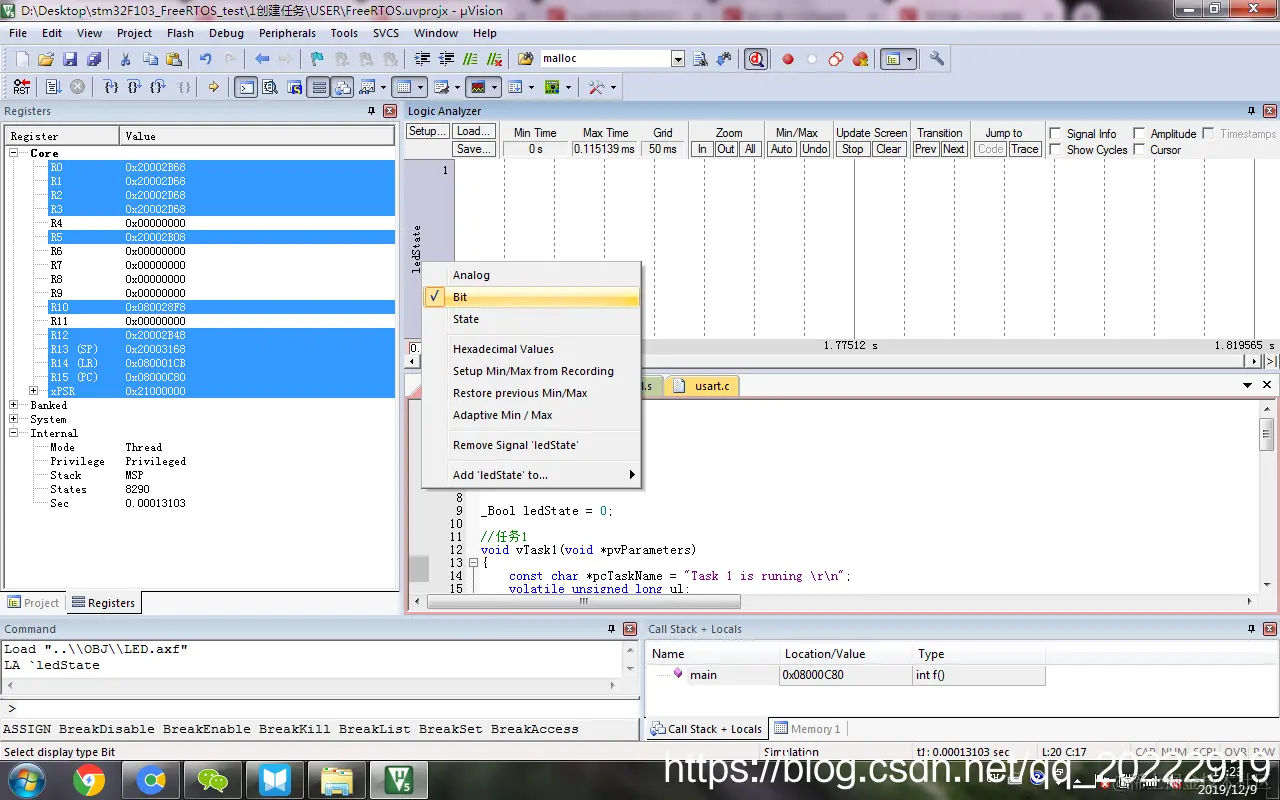Open the Logic Analyzer window dropdown arrow
This screenshot has width=1280, height=800.
(x=495, y=87)
